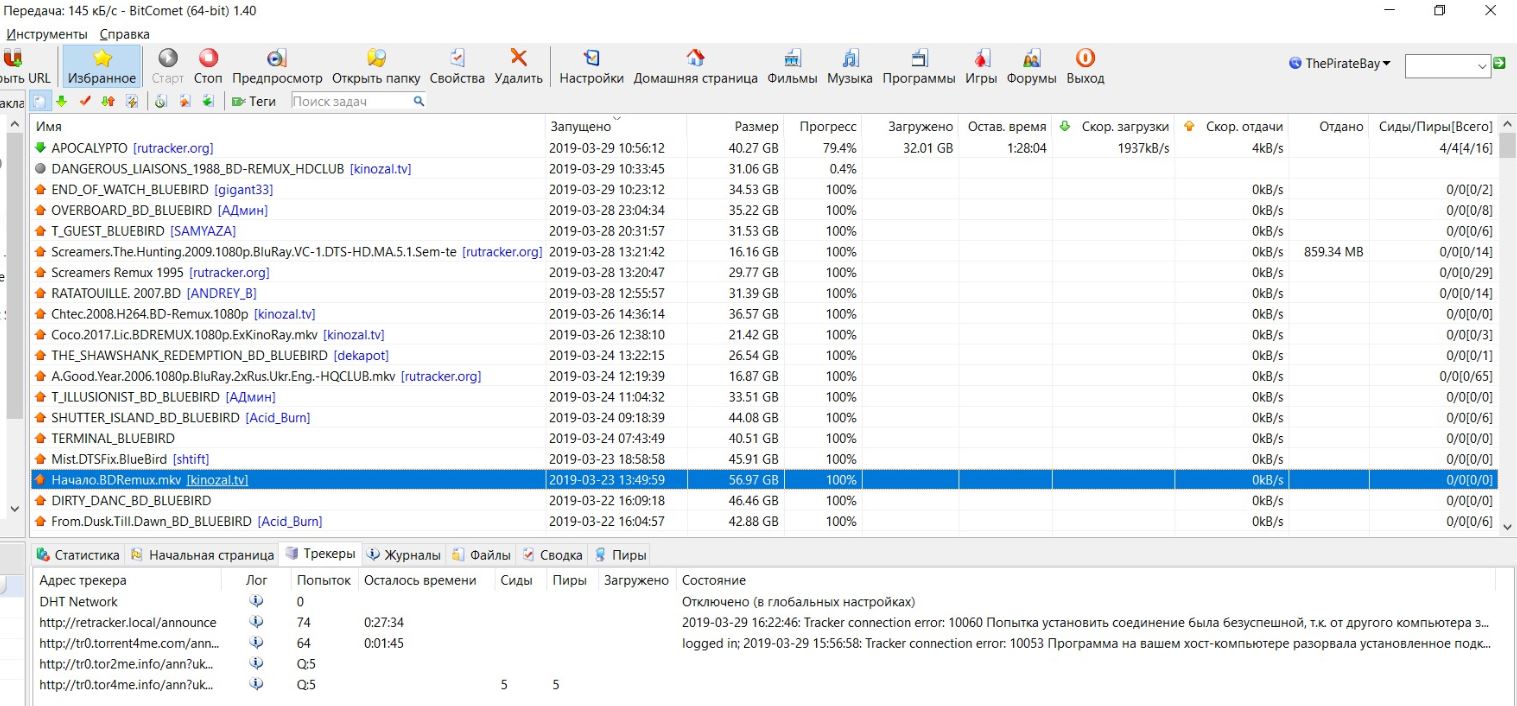Toggle the red checkmark completed-tasks filter
This screenshot has width=1517, height=706.
tap(85, 101)
